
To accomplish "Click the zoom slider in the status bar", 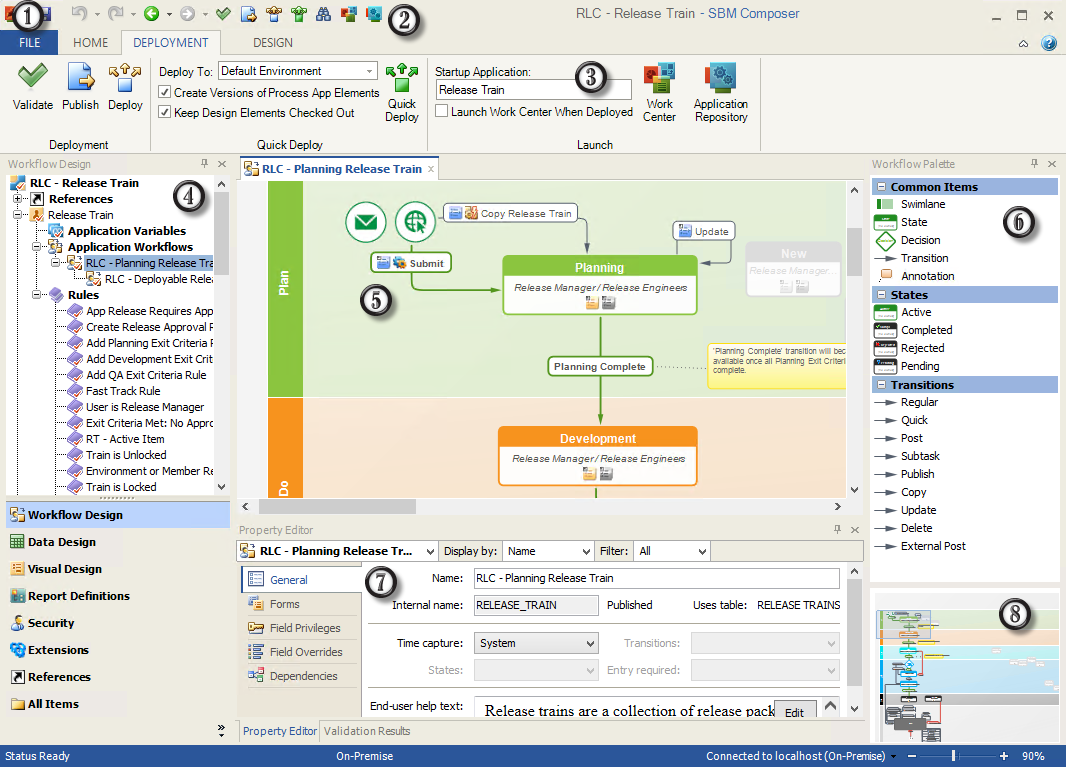I will pos(953,756).
